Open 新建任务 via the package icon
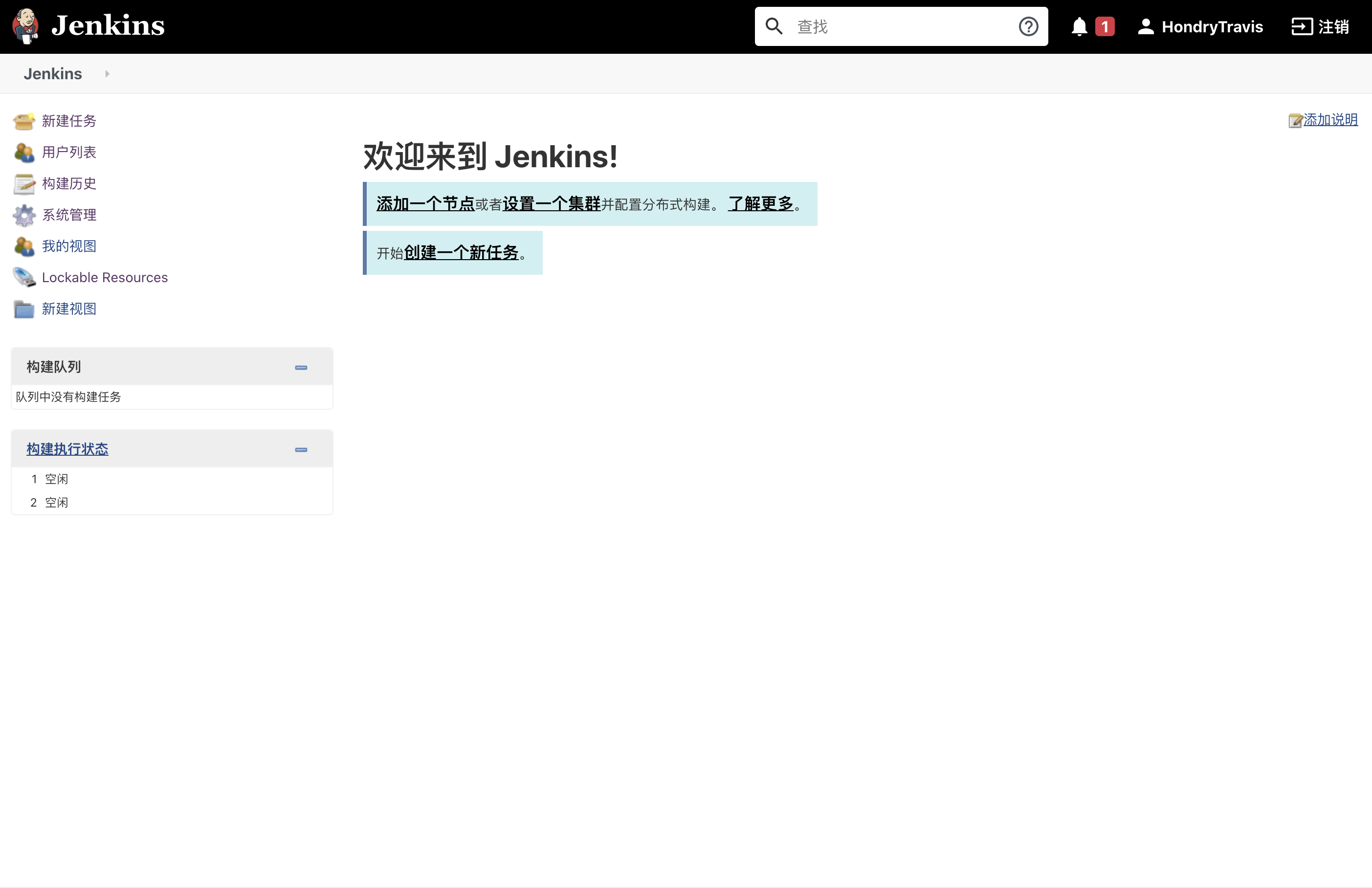Screen dimensions: 1372x888 point(23,121)
